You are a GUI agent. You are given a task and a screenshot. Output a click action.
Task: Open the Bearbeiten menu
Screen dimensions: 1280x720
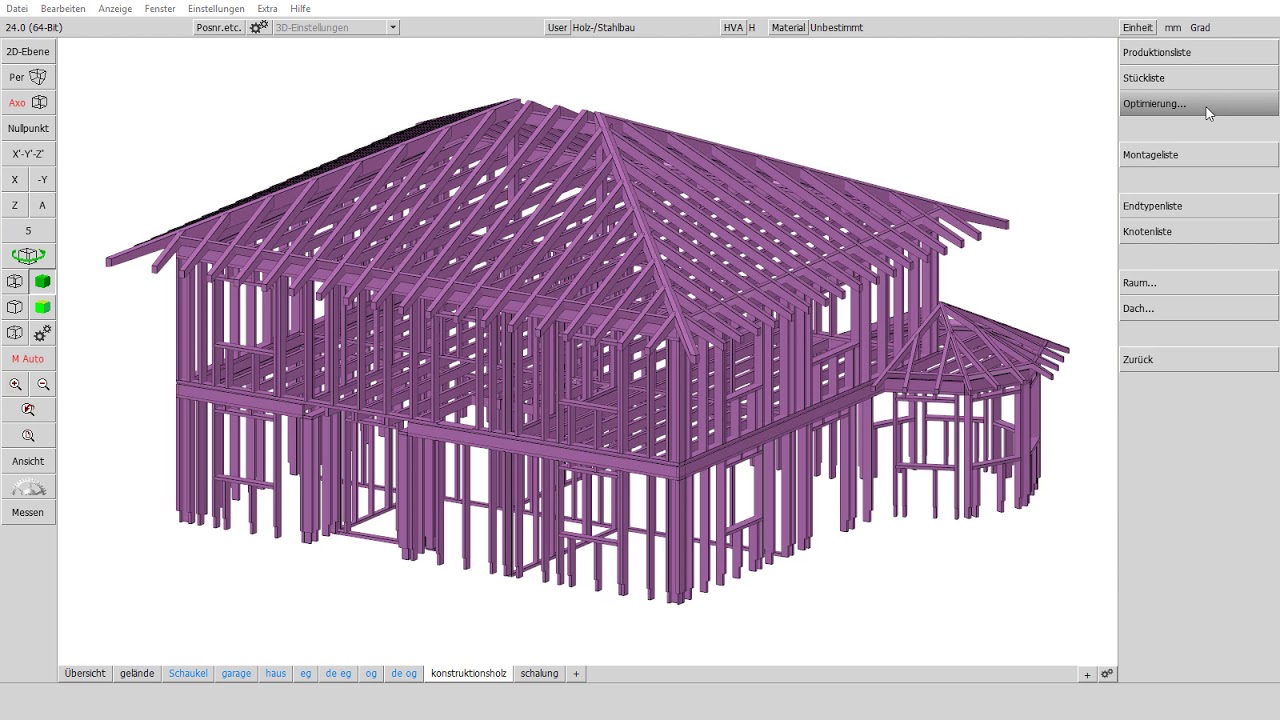click(63, 8)
